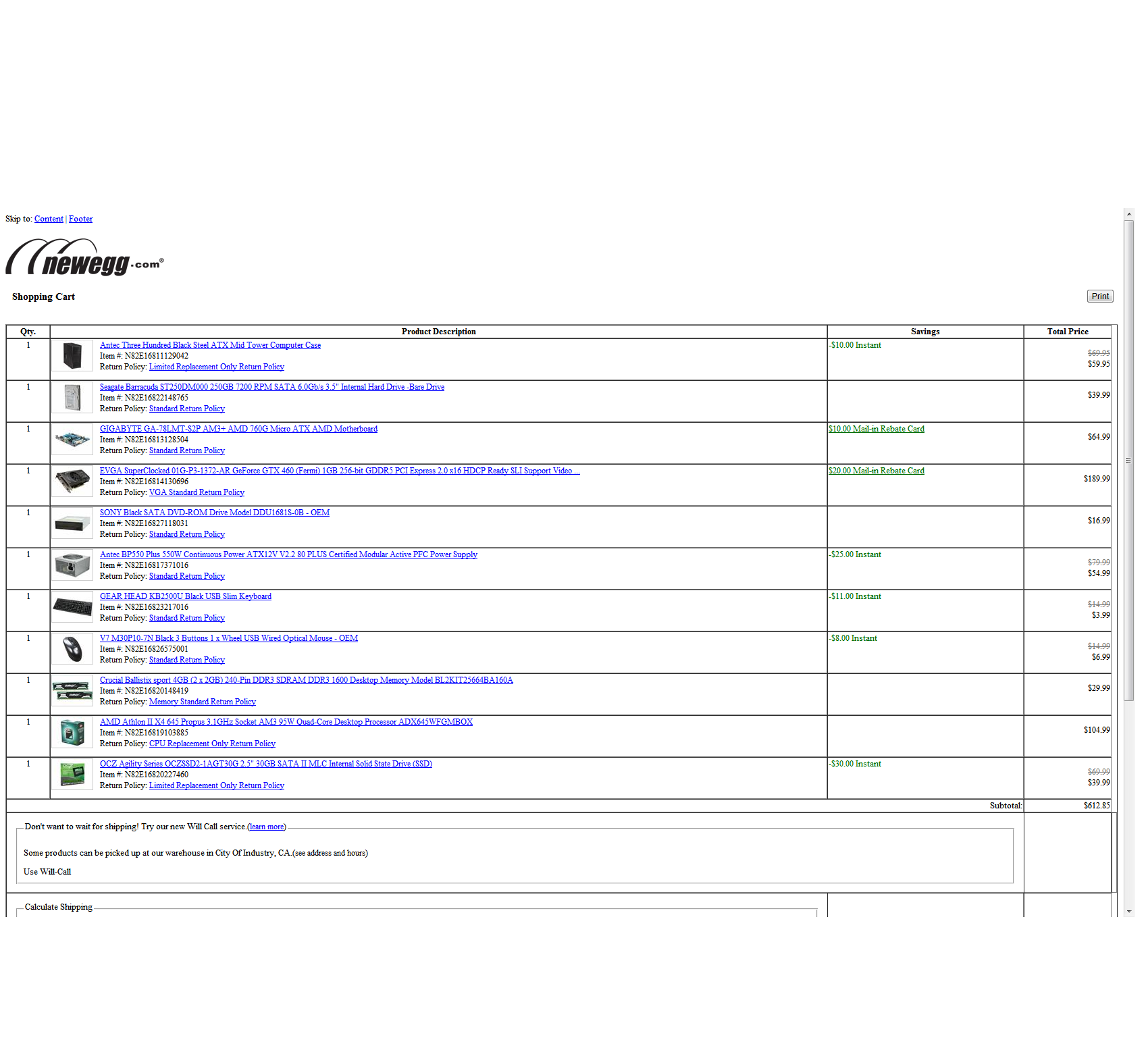Open the Antec Three Hundred case thumbnail
This screenshot has height=1040, width=1148.
72,356
